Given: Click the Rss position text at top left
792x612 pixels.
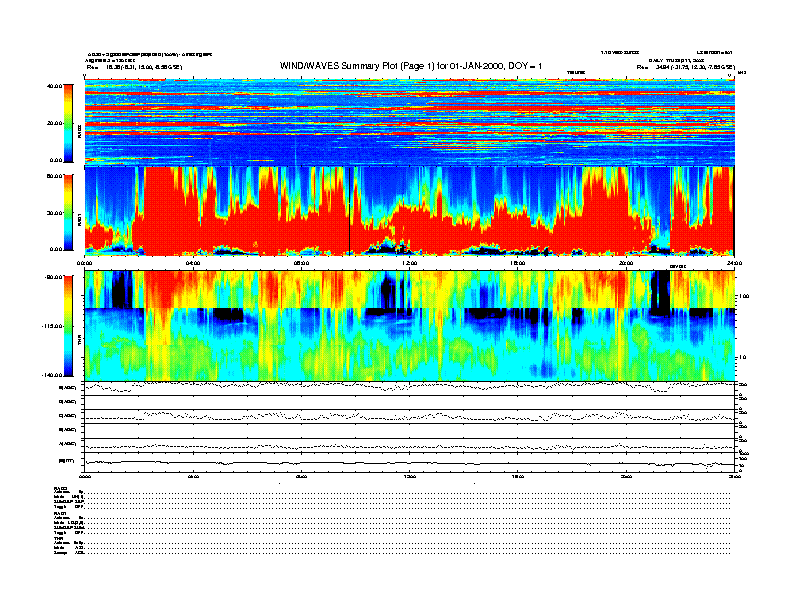Looking at the screenshot, I should click(134, 67).
